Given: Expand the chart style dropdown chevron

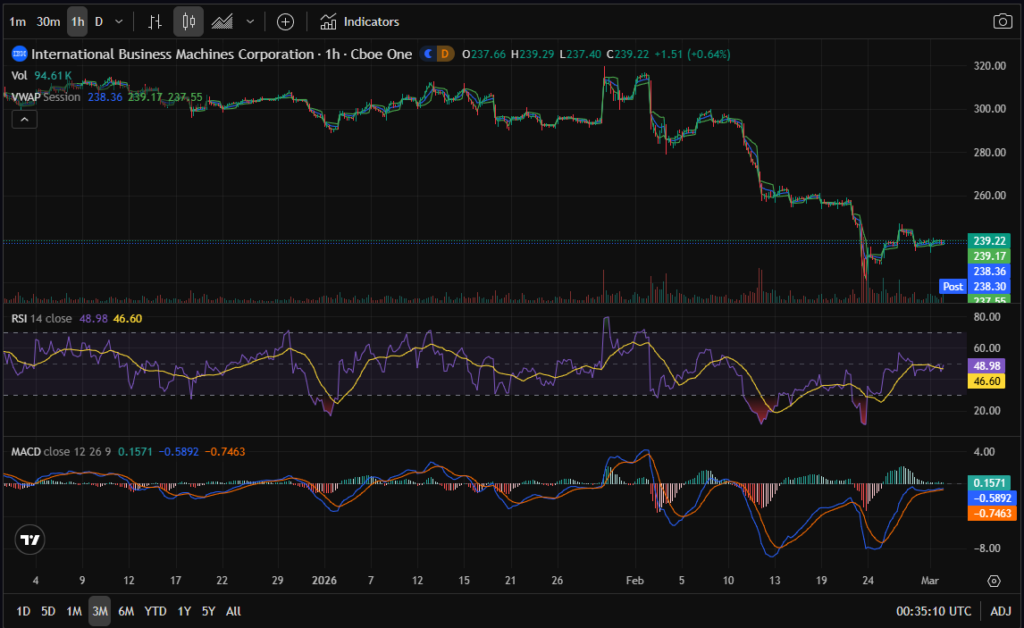Looking at the screenshot, I should coord(250,21).
